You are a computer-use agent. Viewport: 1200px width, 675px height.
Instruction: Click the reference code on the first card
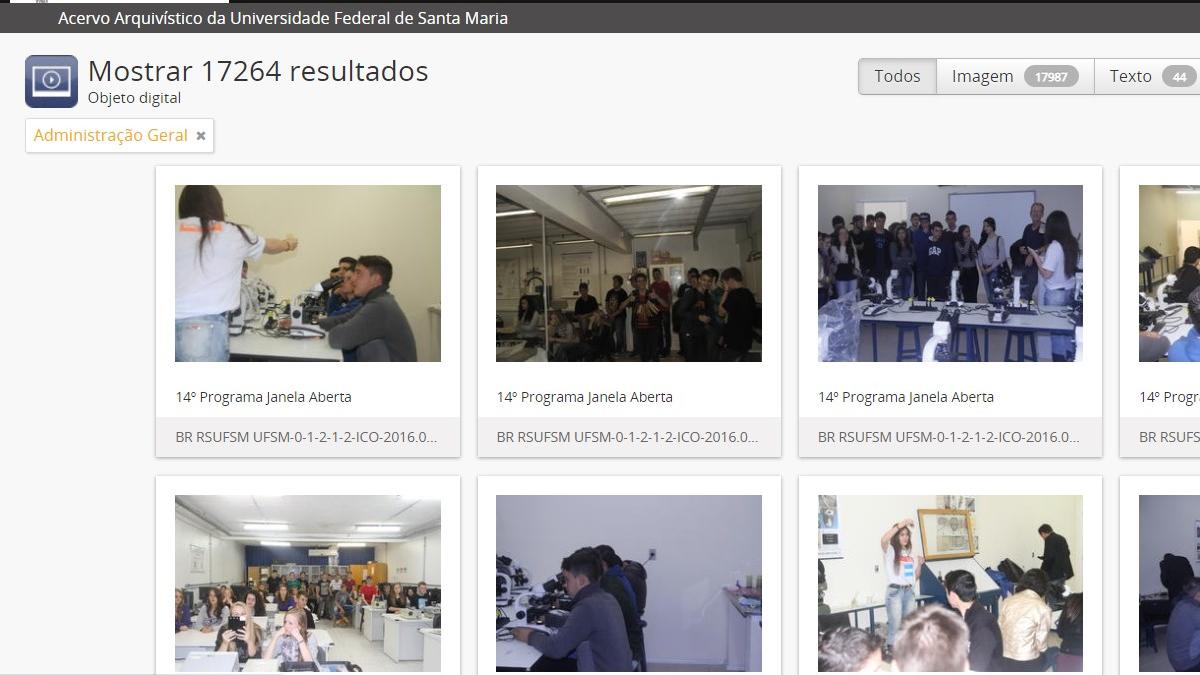[306, 437]
